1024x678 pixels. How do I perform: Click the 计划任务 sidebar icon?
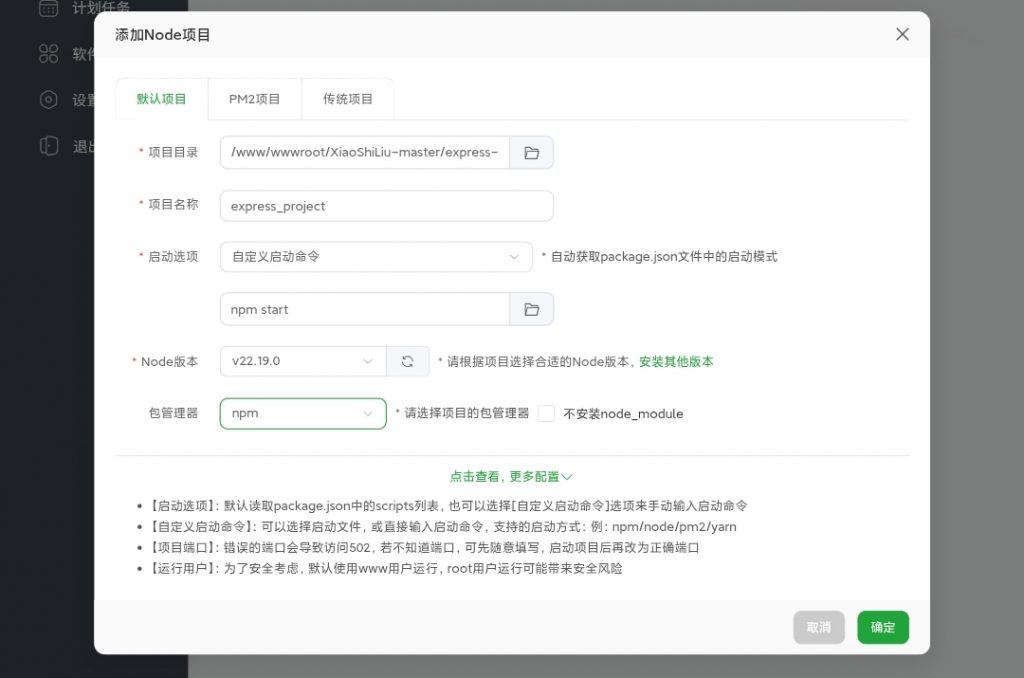47,8
